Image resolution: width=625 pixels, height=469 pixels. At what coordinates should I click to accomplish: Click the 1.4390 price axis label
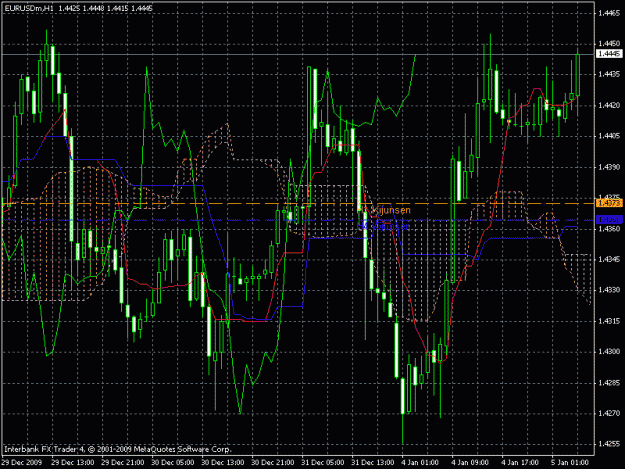tap(609, 167)
